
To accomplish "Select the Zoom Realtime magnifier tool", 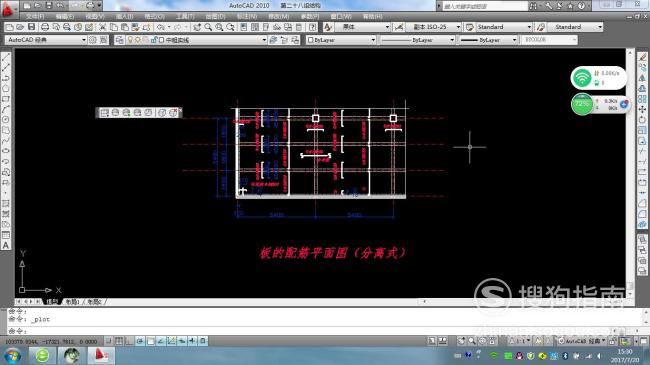I will click(x=208, y=27).
